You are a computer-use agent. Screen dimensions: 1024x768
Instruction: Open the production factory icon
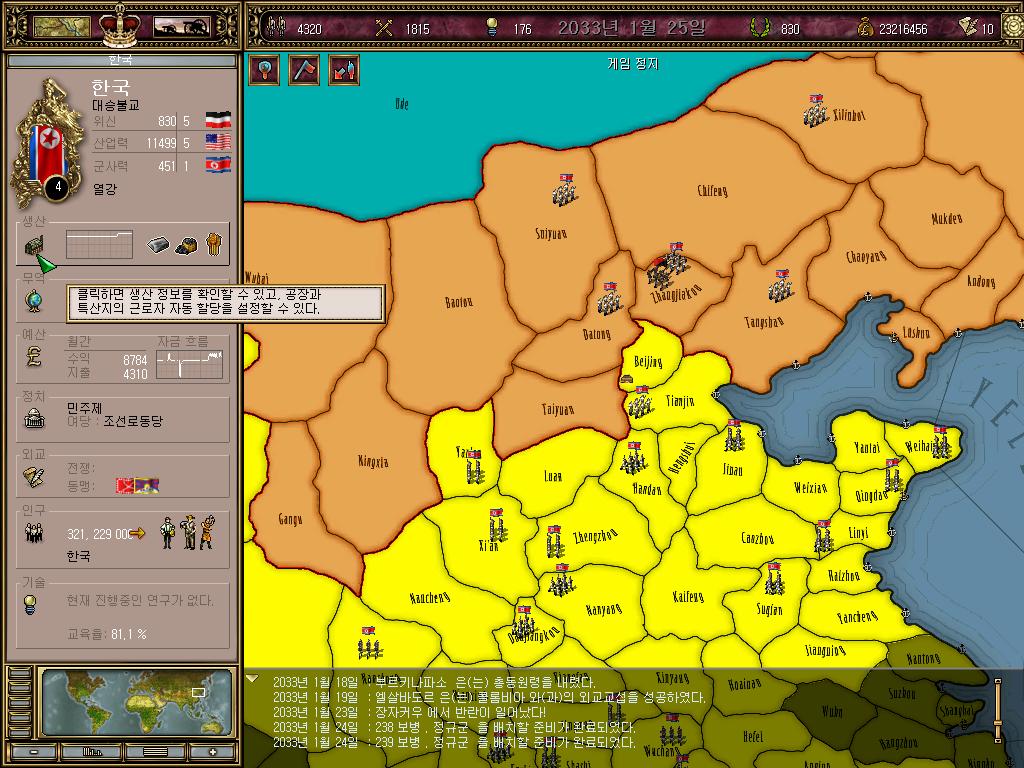[34, 246]
